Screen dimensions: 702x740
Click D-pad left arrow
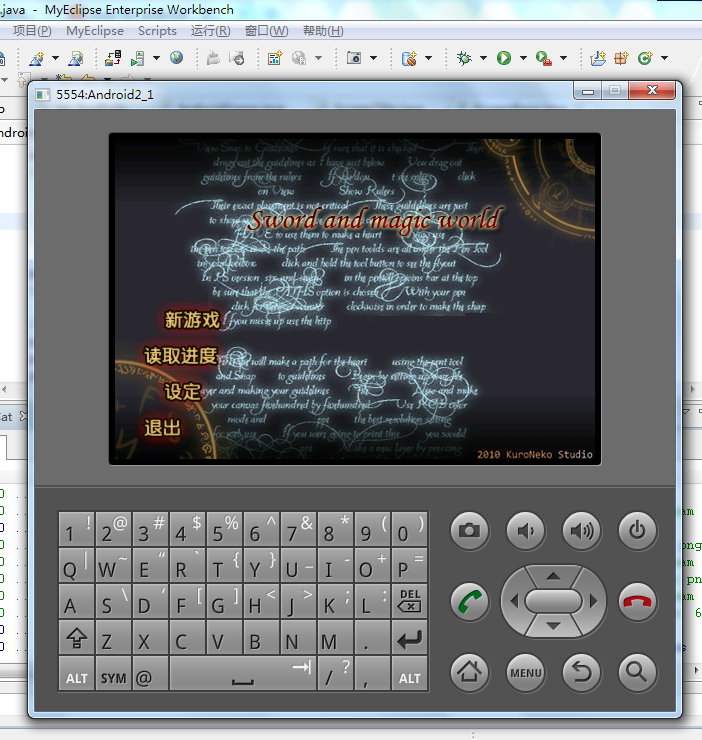coord(515,601)
